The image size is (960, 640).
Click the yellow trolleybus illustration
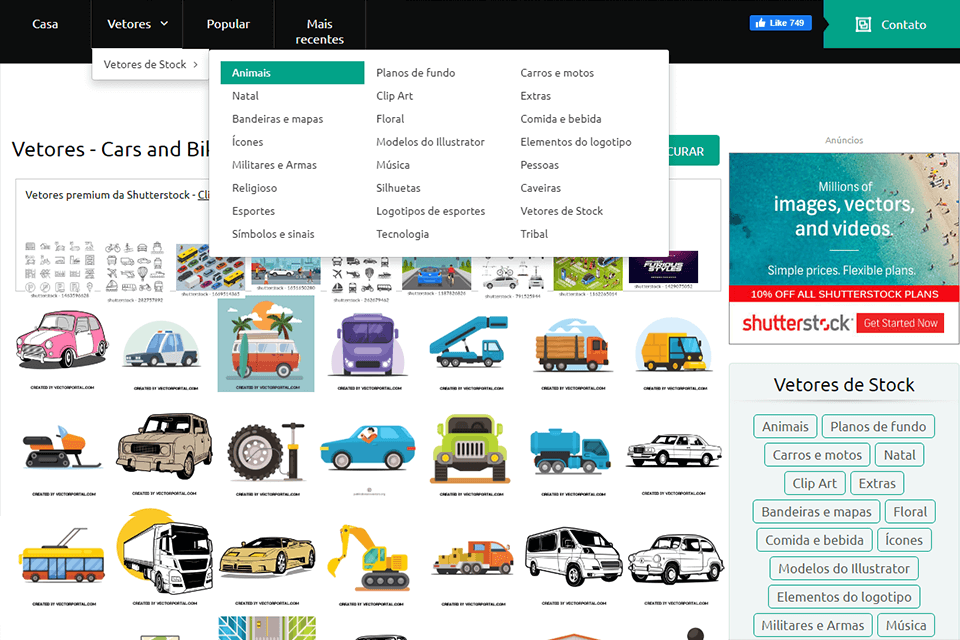(x=62, y=558)
